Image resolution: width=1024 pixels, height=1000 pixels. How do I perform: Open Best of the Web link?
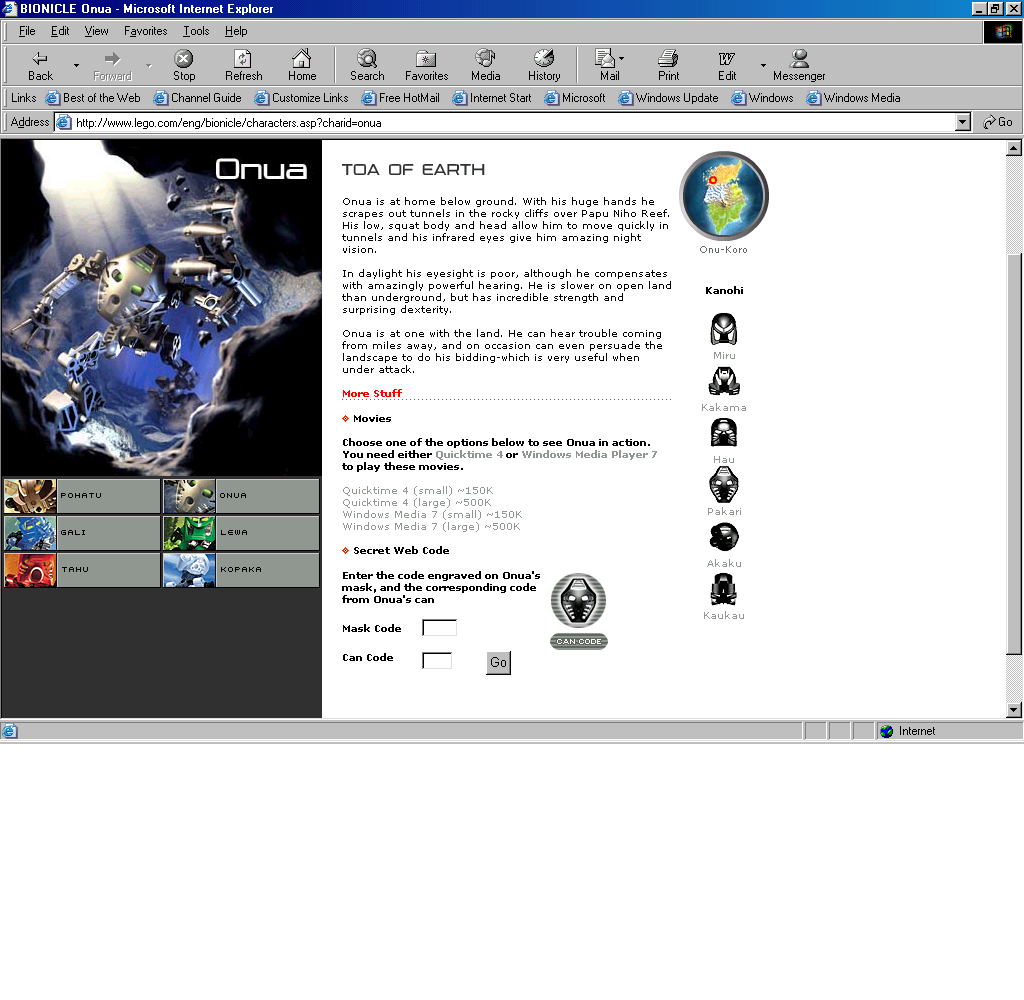pyautogui.click(x=93, y=98)
